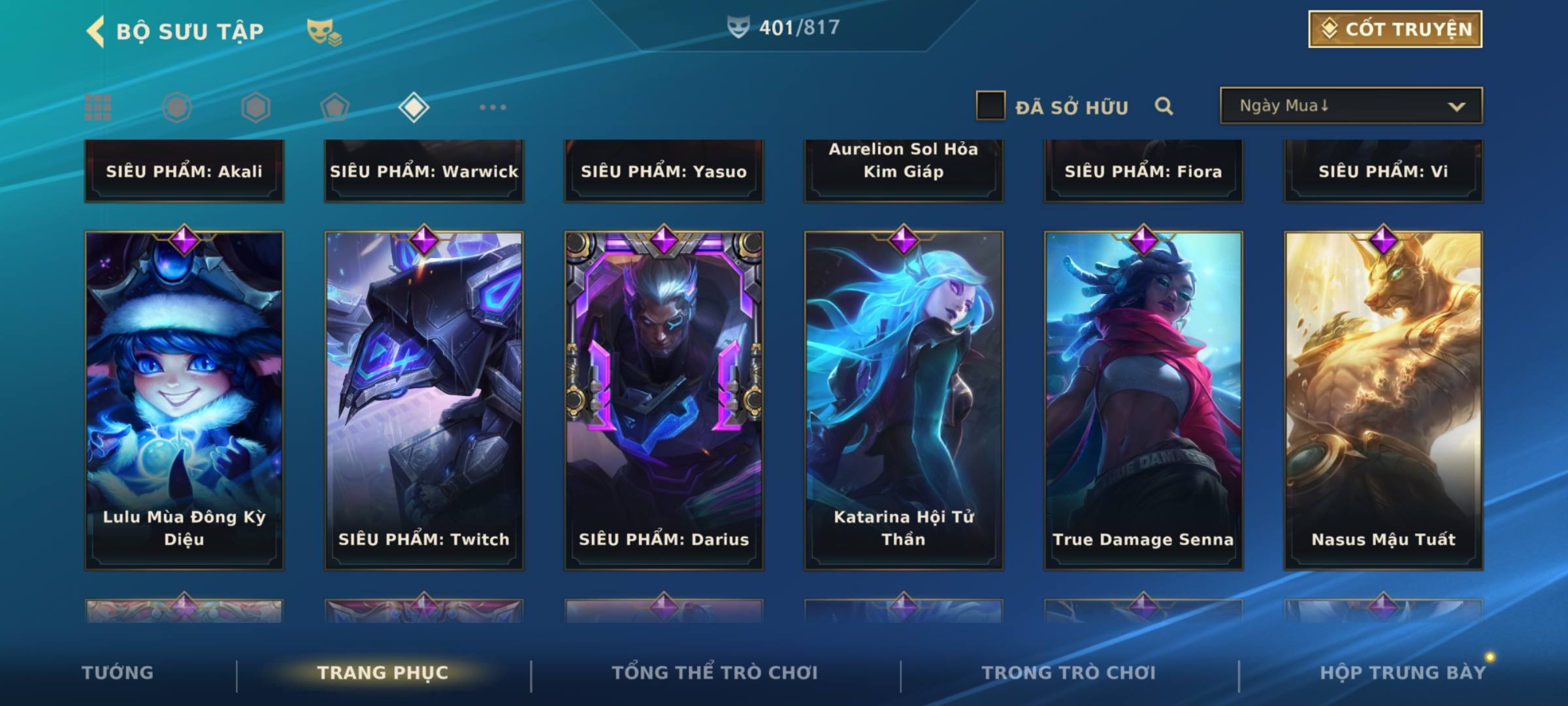Click the magnifier search icon
This screenshot has height=706, width=1568.
pos(1164,106)
